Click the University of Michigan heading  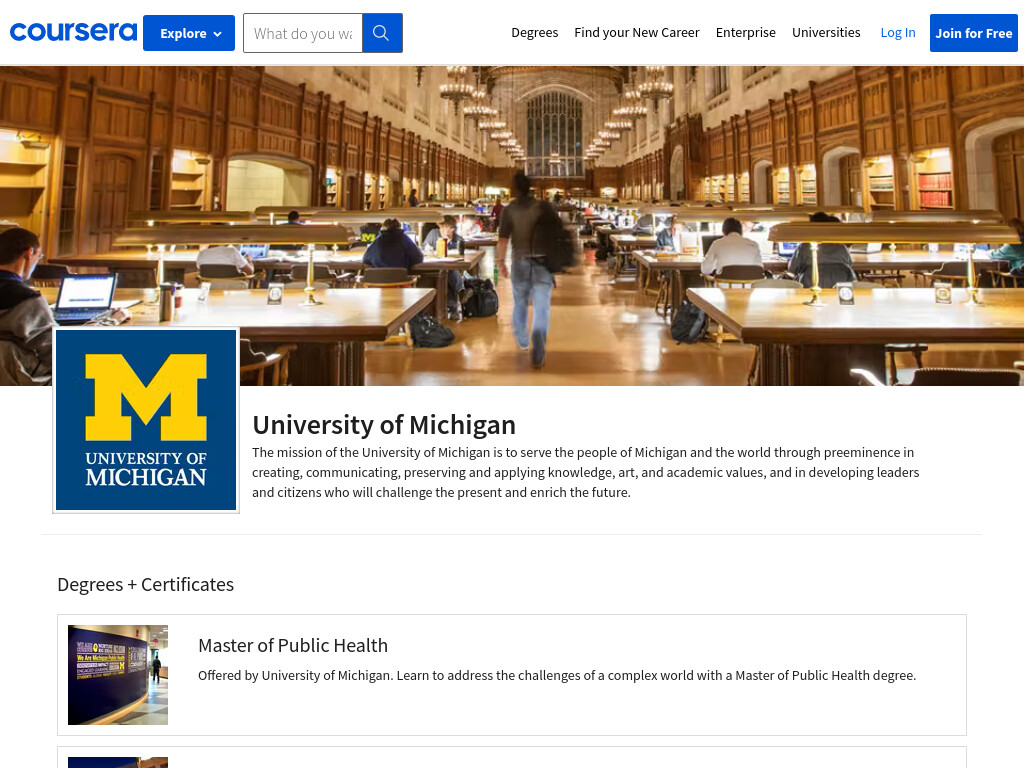point(384,424)
